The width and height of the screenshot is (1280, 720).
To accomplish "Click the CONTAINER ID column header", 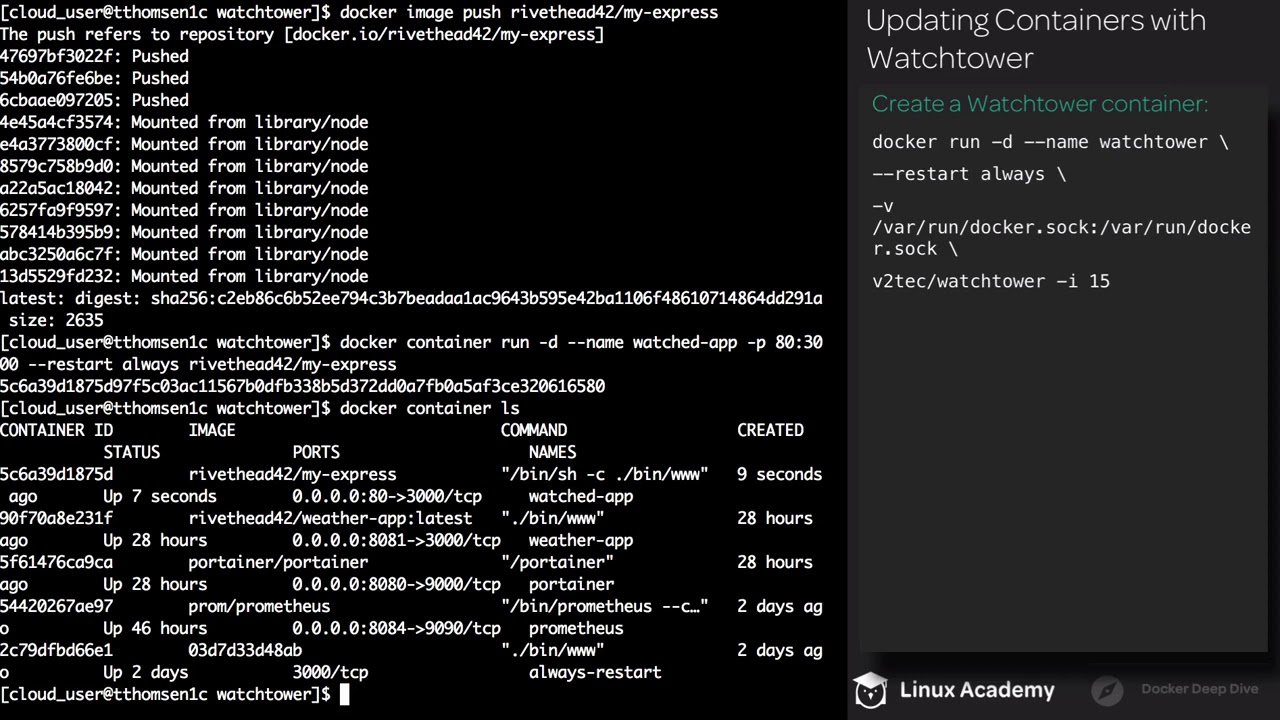I will click(56, 430).
